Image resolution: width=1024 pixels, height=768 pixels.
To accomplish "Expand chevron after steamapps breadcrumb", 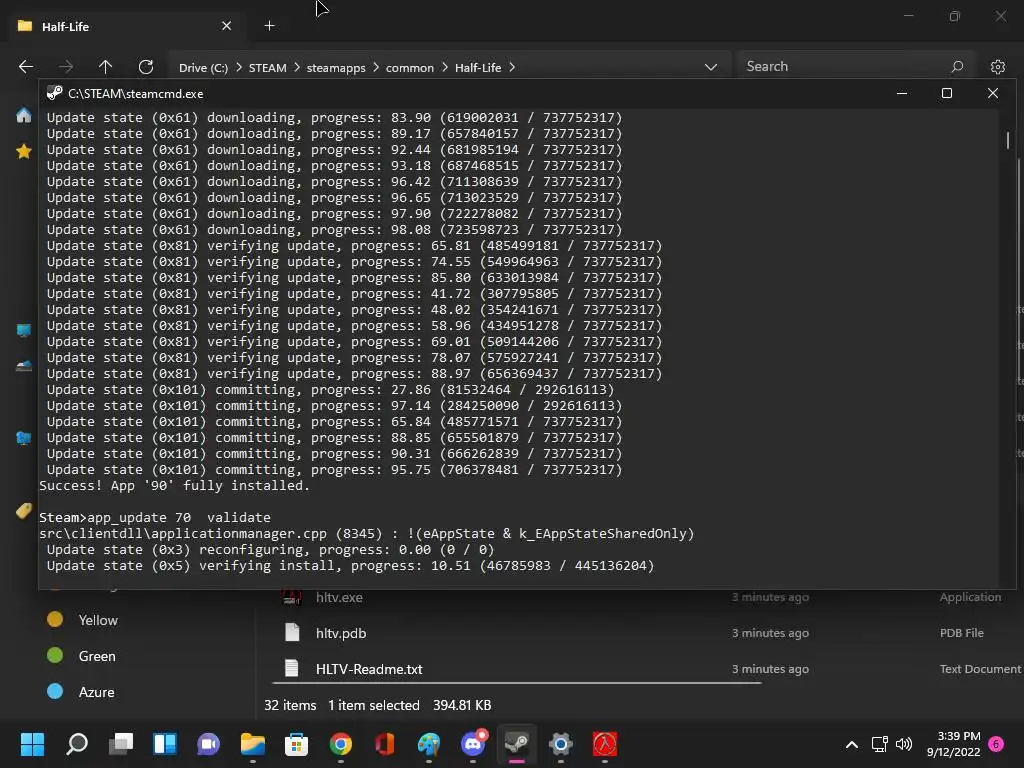I will (x=376, y=67).
